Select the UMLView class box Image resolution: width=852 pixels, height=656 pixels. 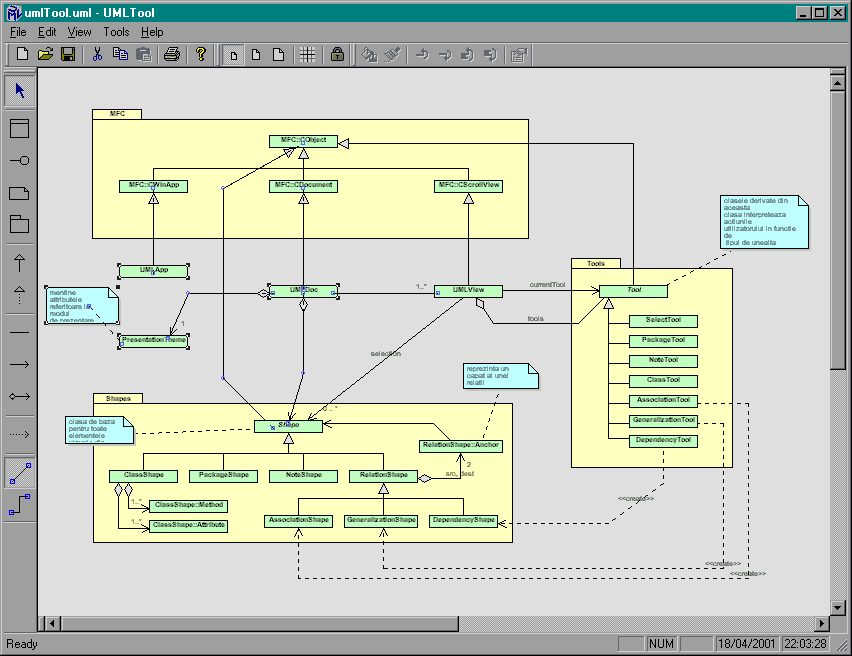[x=468, y=291]
